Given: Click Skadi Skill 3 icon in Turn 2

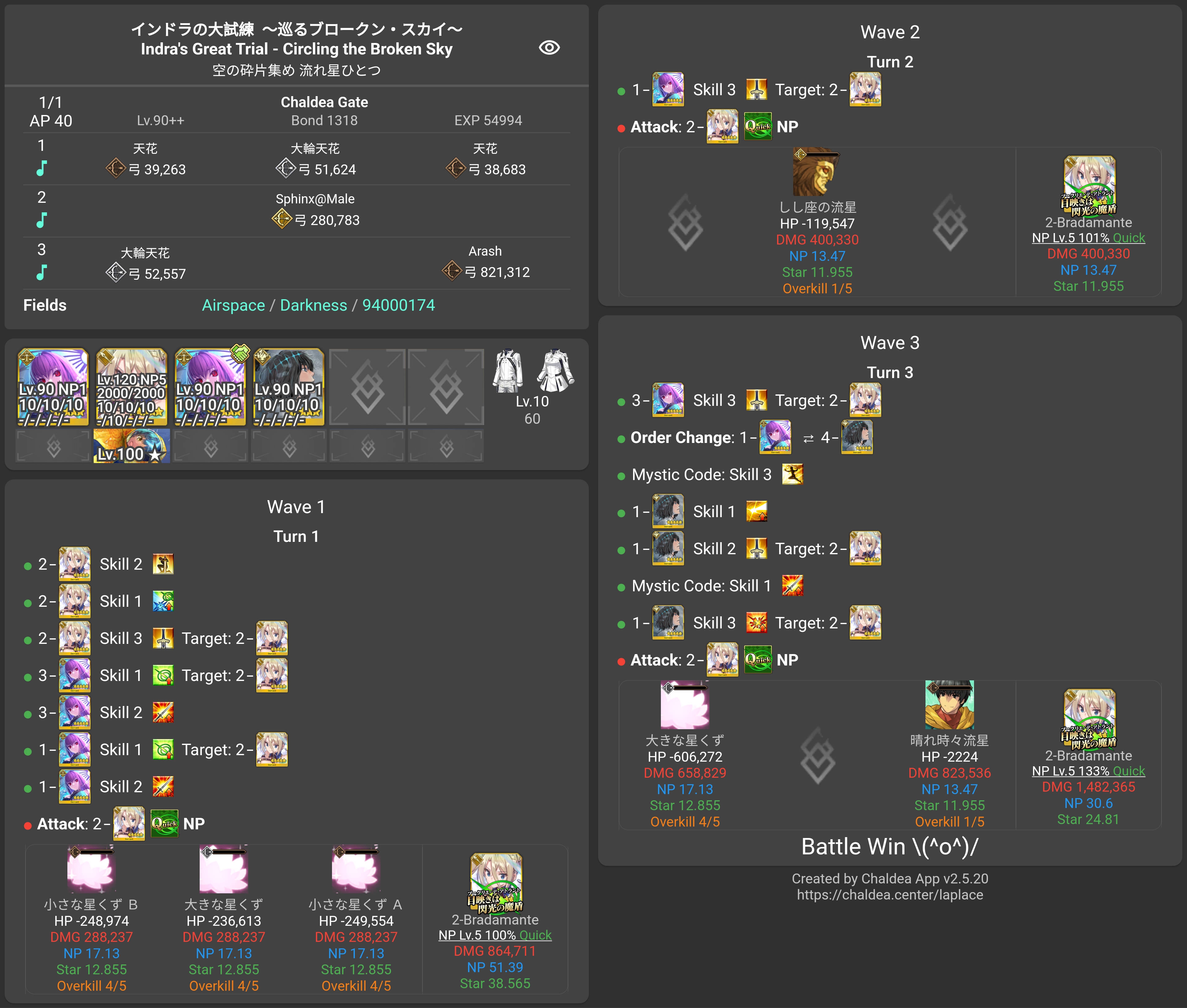Looking at the screenshot, I should [x=757, y=90].
